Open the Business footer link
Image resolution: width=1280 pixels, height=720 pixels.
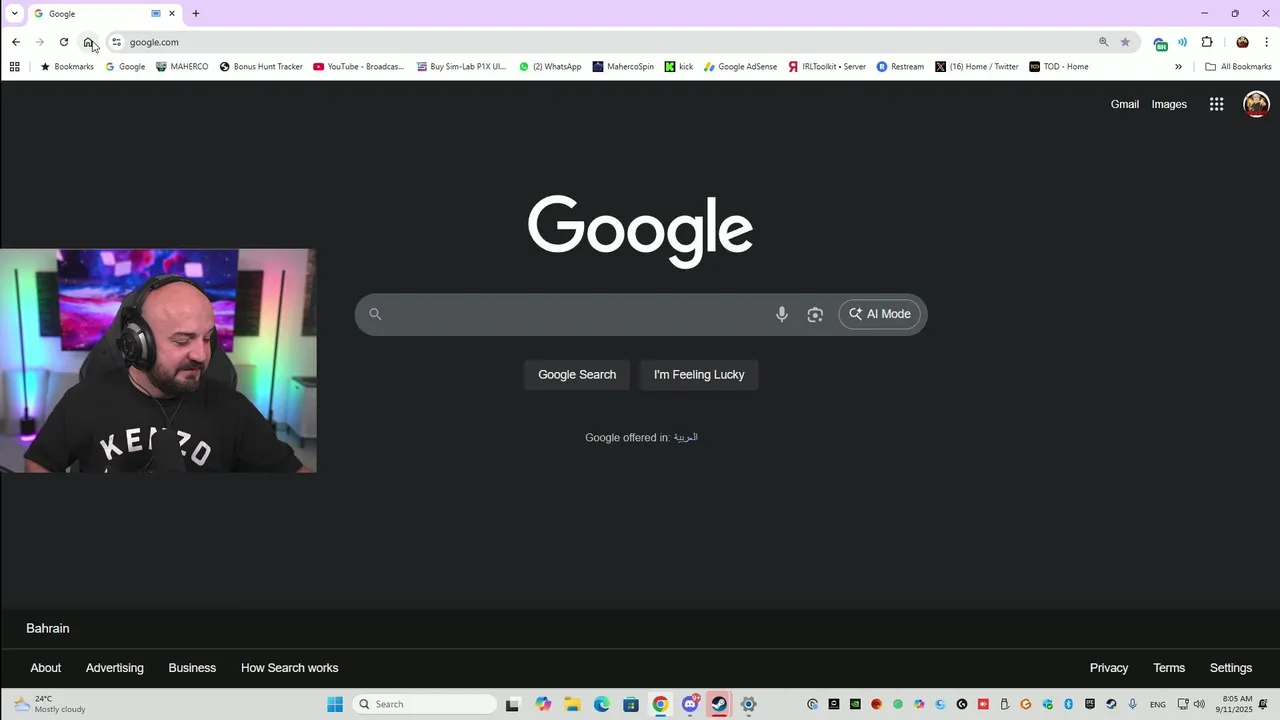pos(192,668)
